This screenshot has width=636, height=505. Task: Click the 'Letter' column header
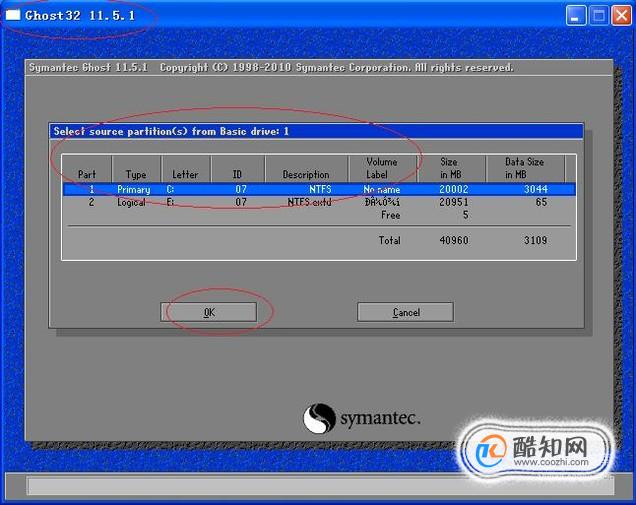pos(185,168)
